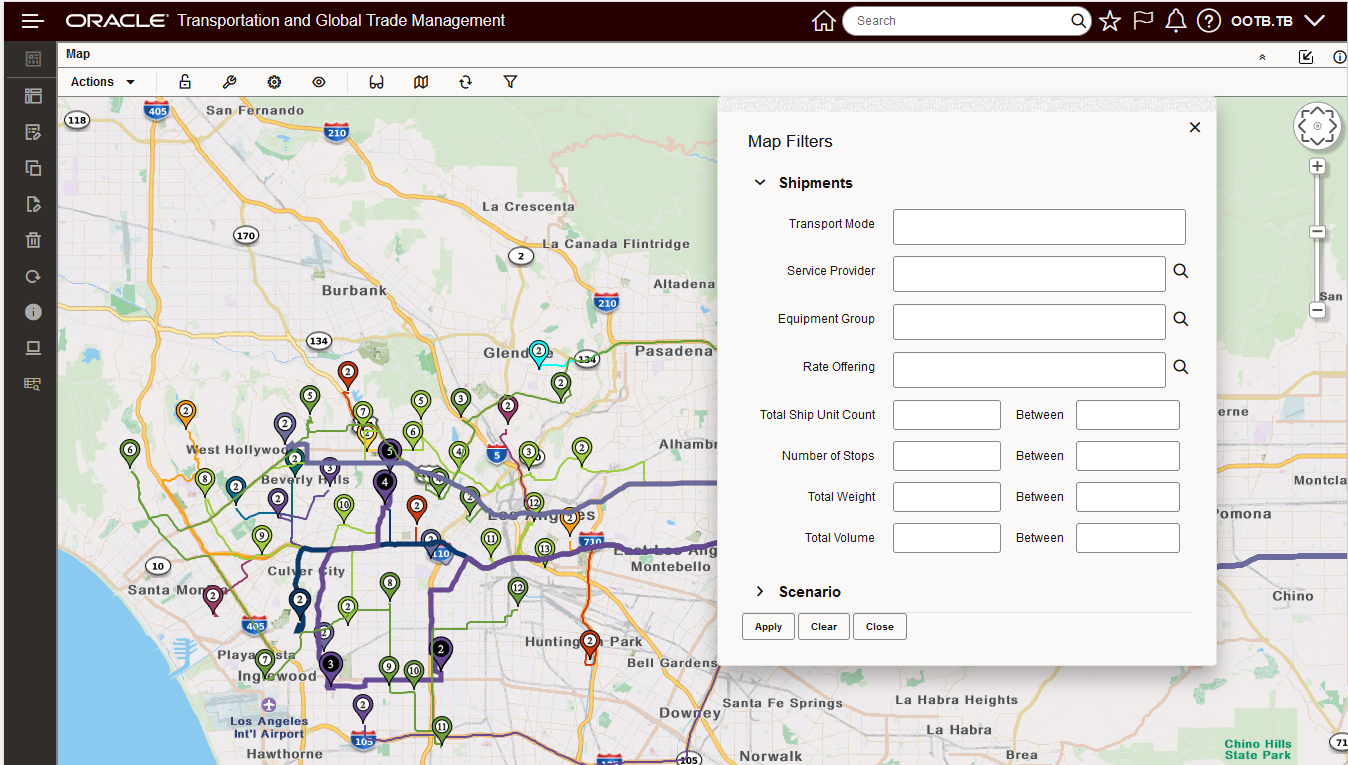This screenshot has width=1348, height=765.
Task: Expand the Scenario filter section
Action: [x=760, y=592]
